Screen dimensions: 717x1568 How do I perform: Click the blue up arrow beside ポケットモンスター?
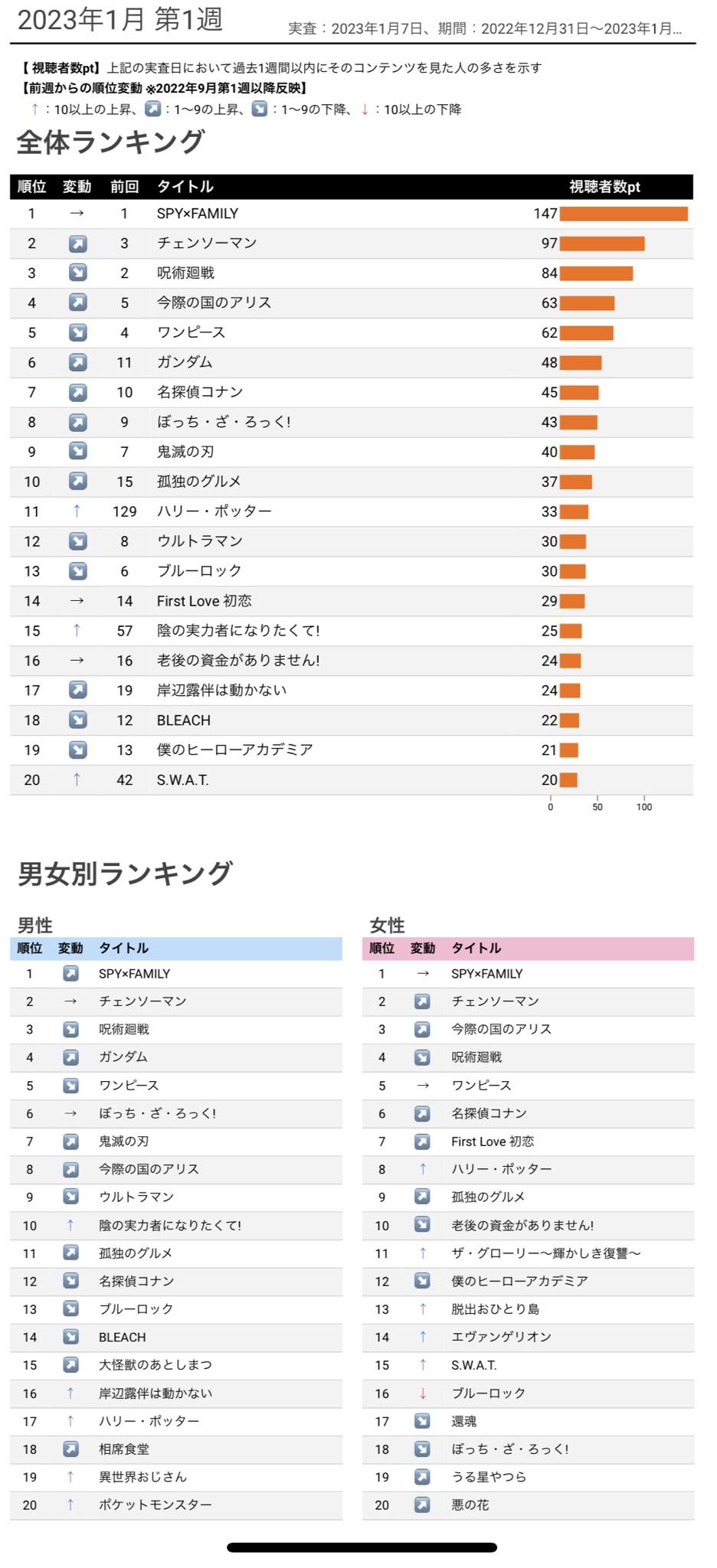click(70, 1505)
